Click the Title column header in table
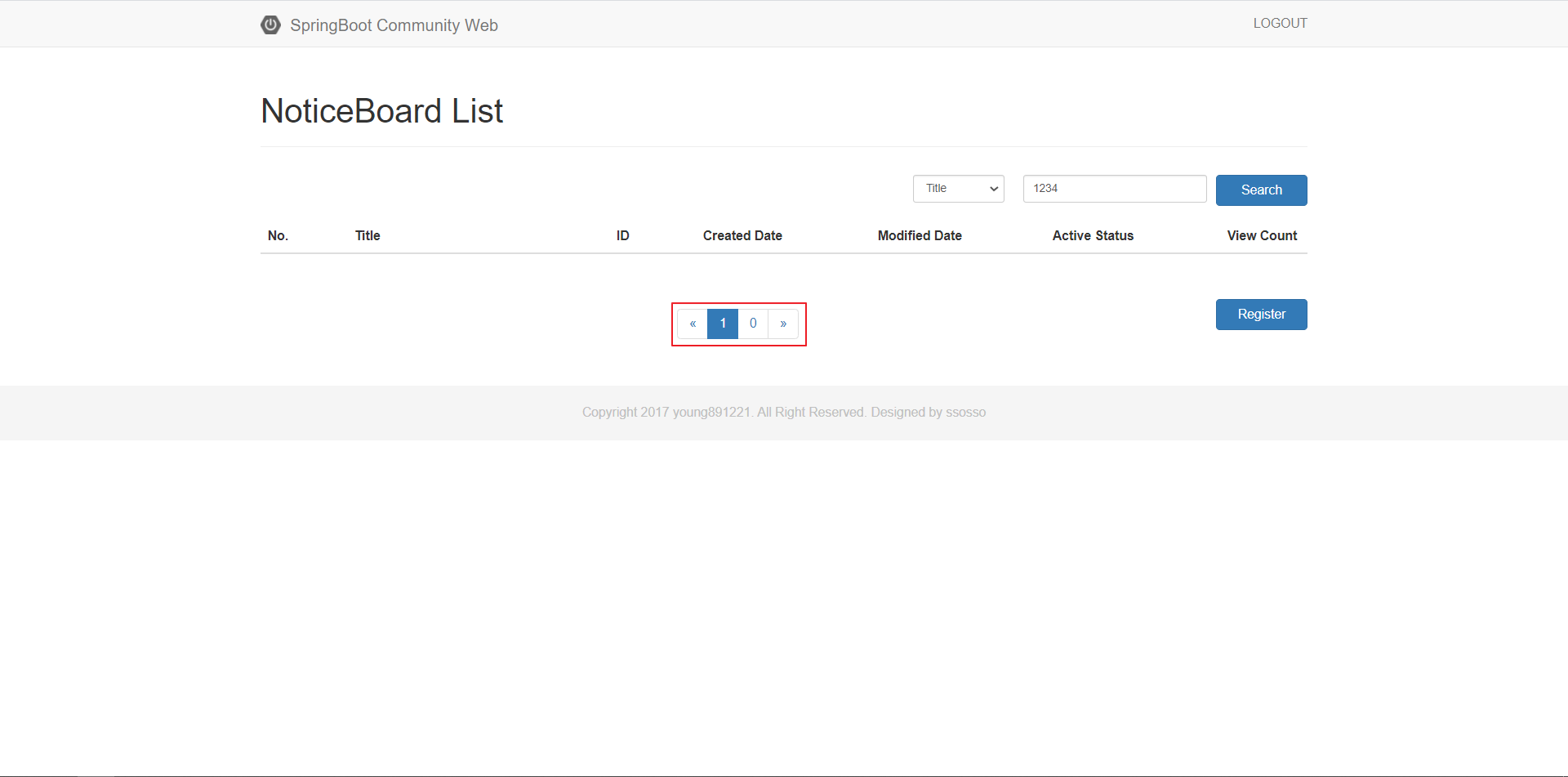Screen dimensions: 1568x777 click(367, 235)
